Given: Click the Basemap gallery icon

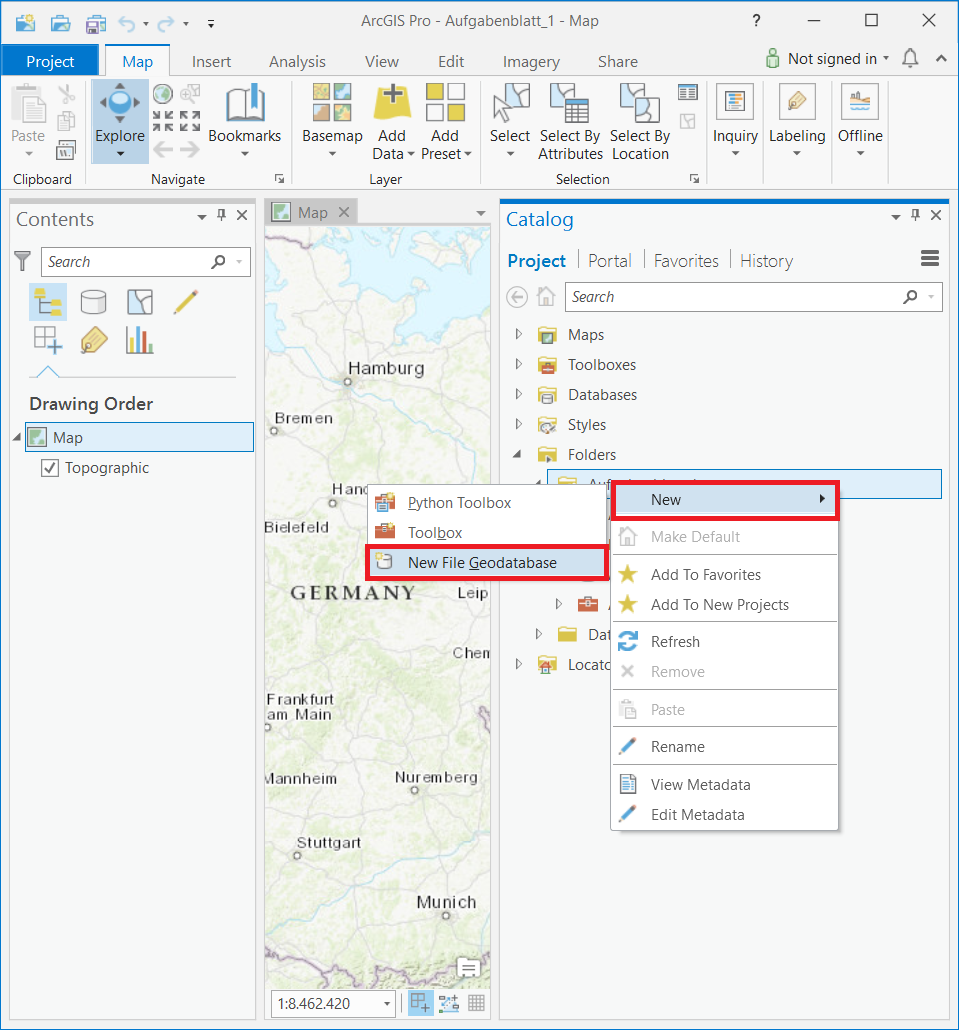Looking at the screenshot, I should click(x=332, y=104).
